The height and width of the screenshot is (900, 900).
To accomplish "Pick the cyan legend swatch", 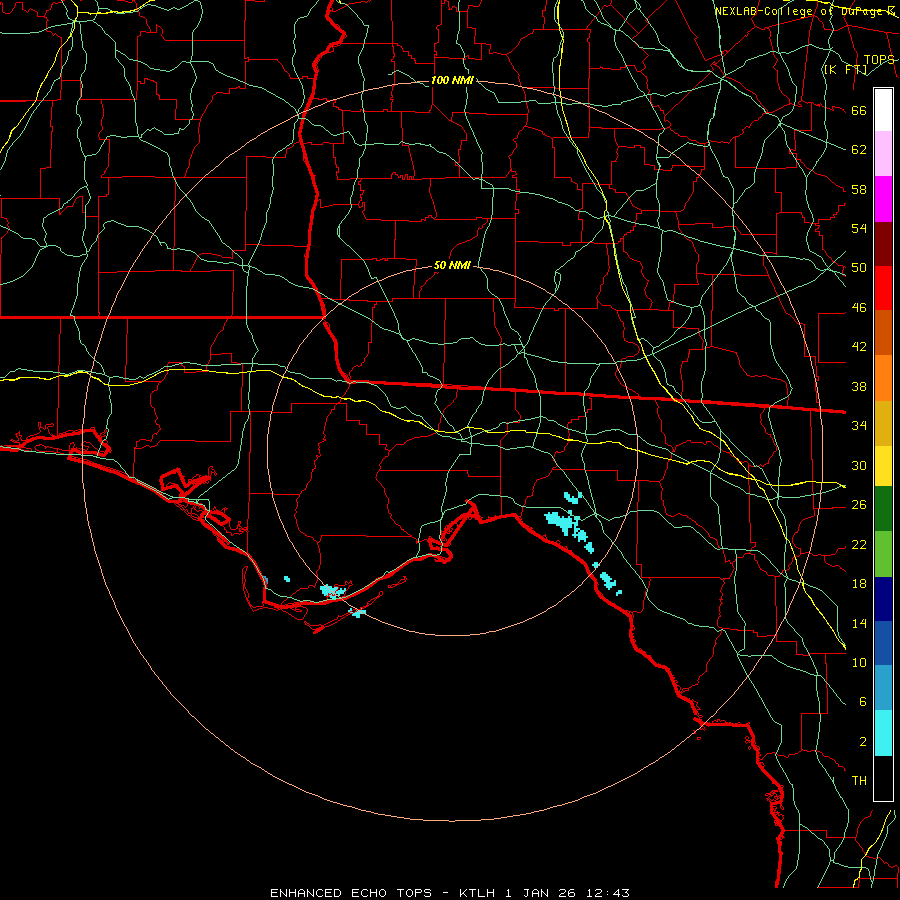I will (x=883, y=733).
